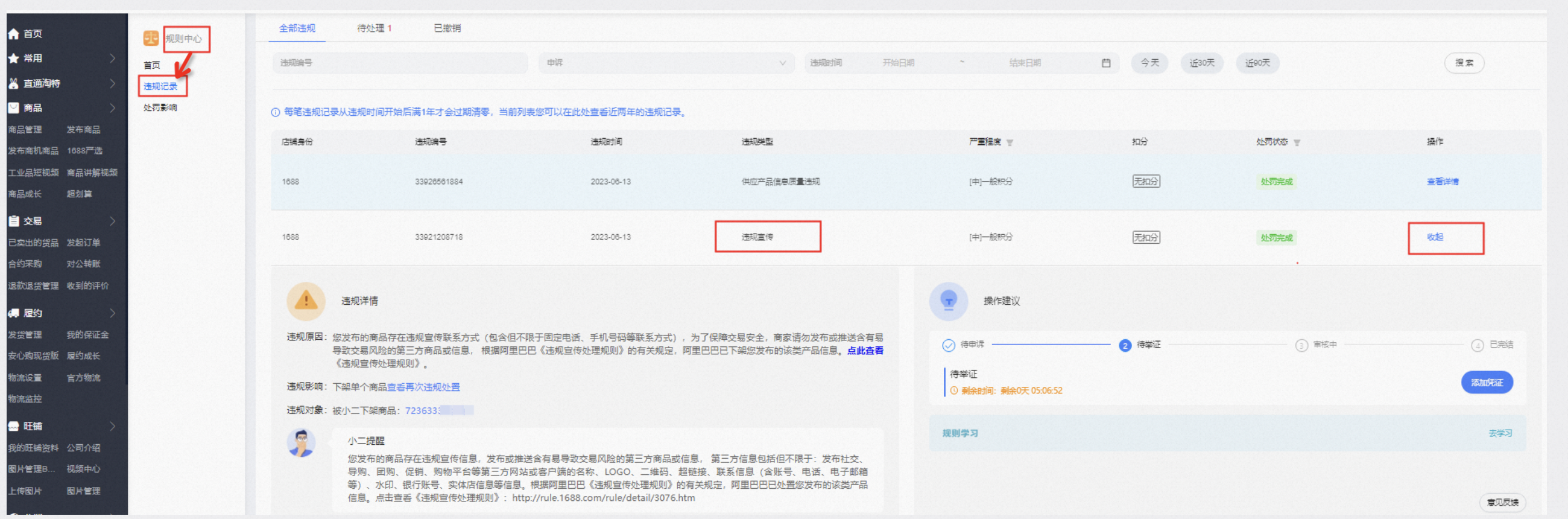Switch to the 待处理 tab
The image size is (1568, 519).
pos(374,28)
